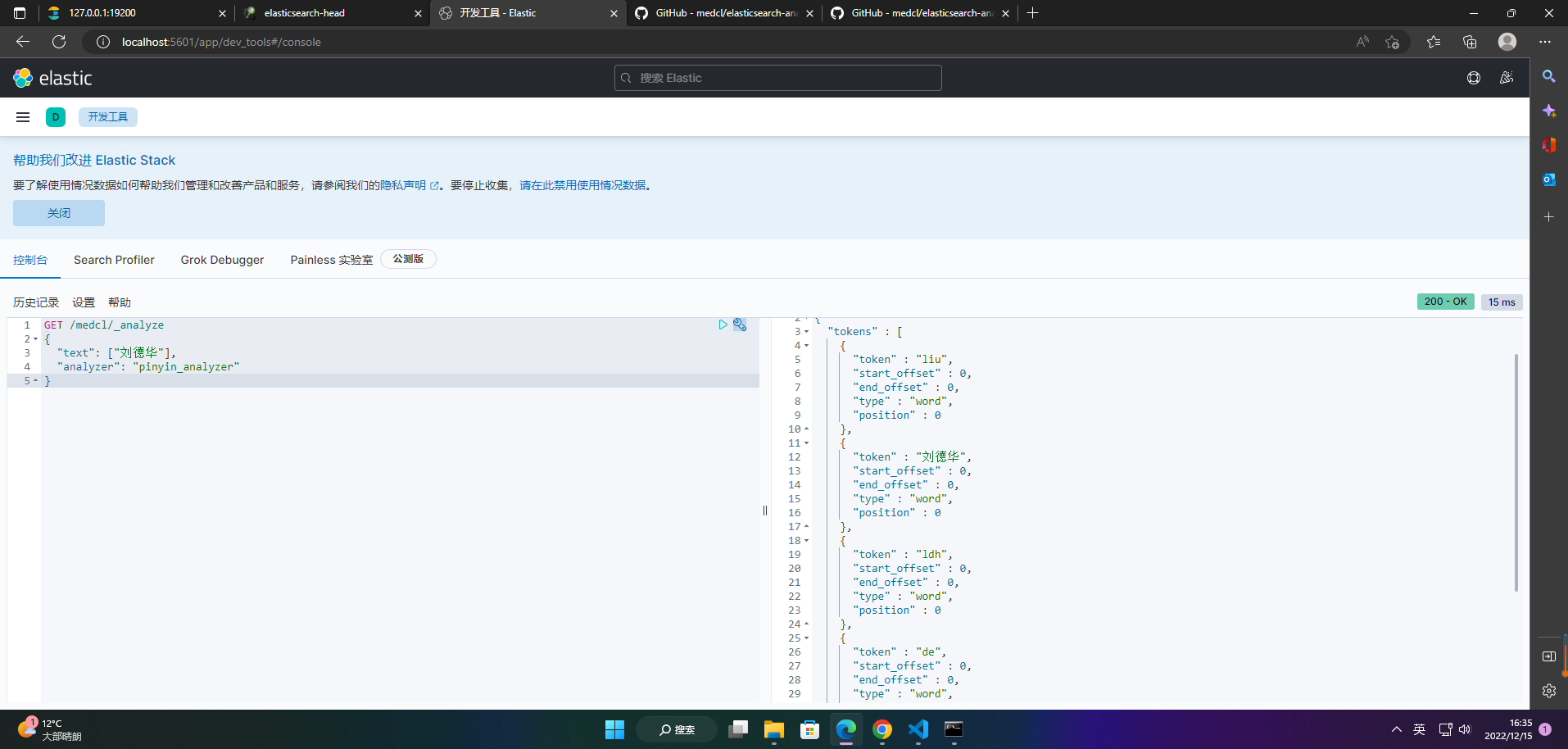Viewport: 1568px width, 749px height.
Task: Open 历史记录 history menu
Action: (36, 302)
